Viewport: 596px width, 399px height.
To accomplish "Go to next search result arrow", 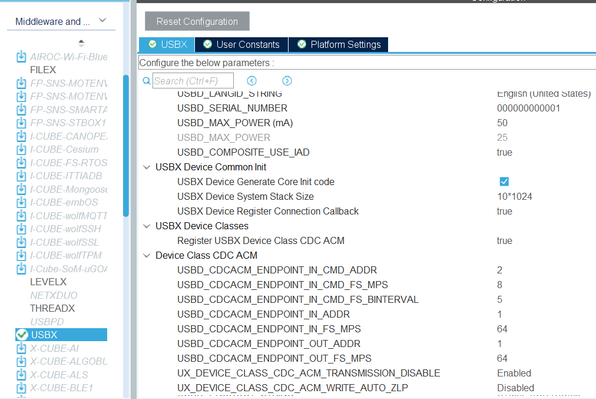I will (x=287, y=81).
